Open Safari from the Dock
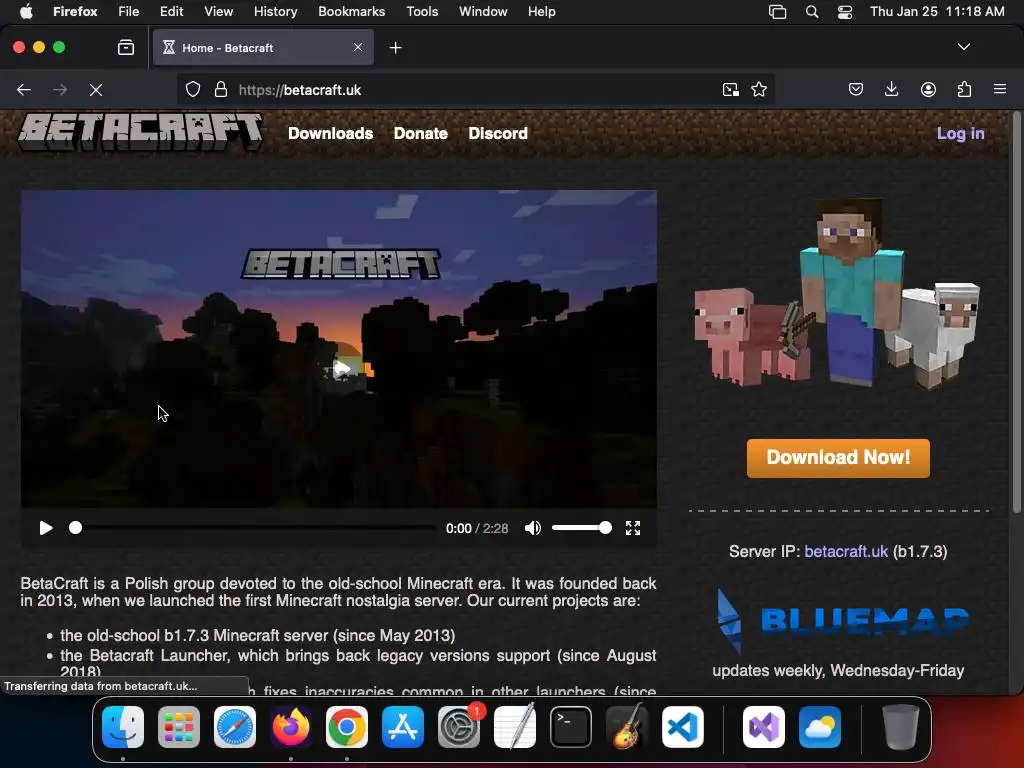The image size is (1024, 768). click(235, 727)
